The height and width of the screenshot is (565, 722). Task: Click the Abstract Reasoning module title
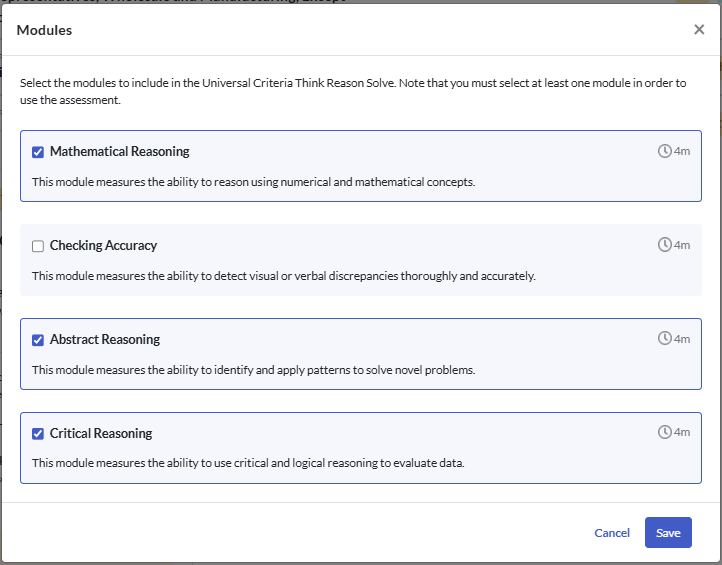pos(105,340)
